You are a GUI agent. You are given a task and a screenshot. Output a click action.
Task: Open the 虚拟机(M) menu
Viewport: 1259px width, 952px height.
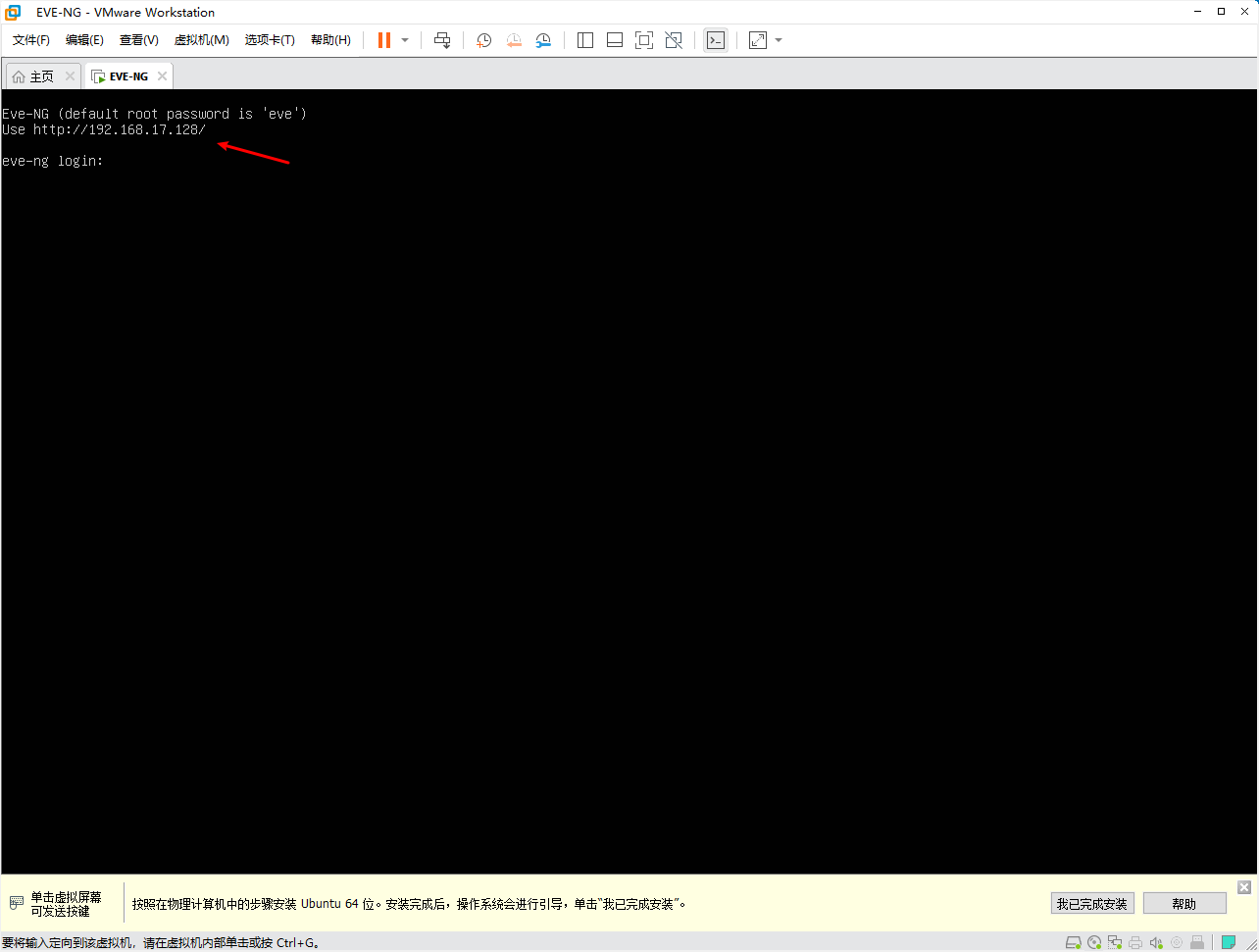pyautogui.click(x=201, y=40)
